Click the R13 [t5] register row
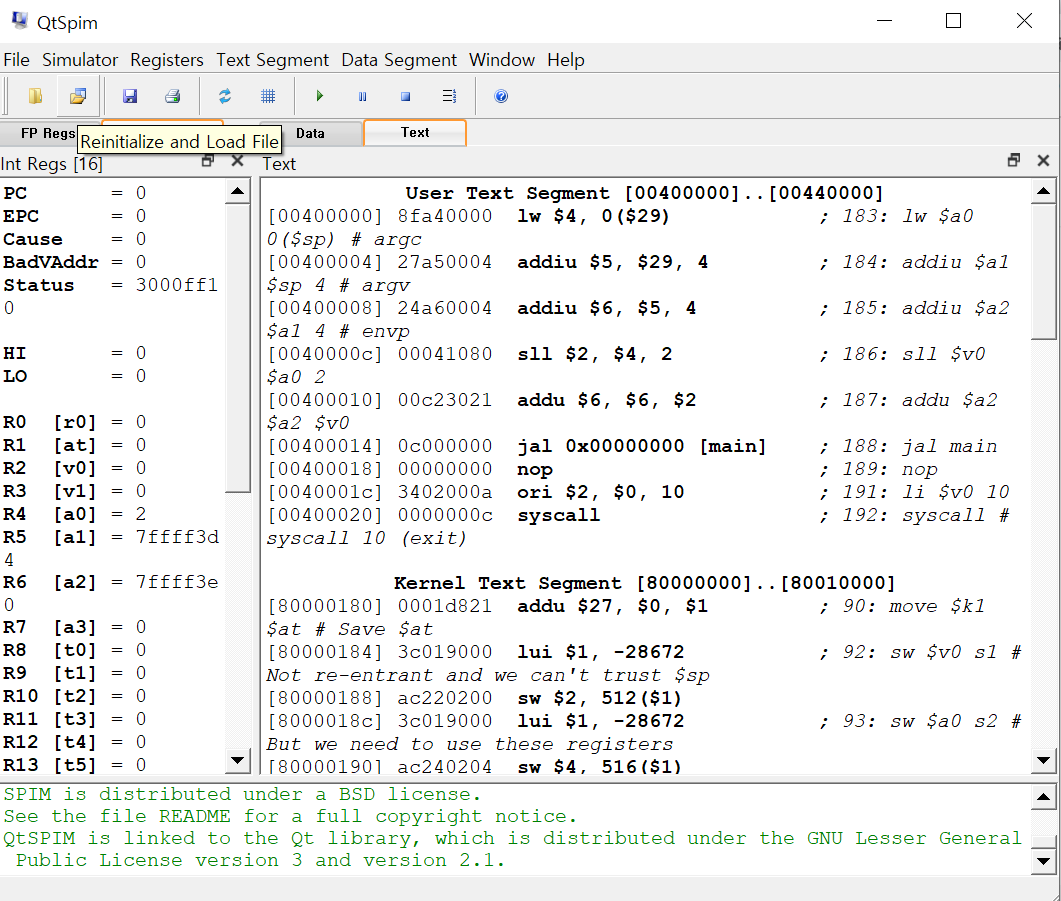 coord(74,765)
